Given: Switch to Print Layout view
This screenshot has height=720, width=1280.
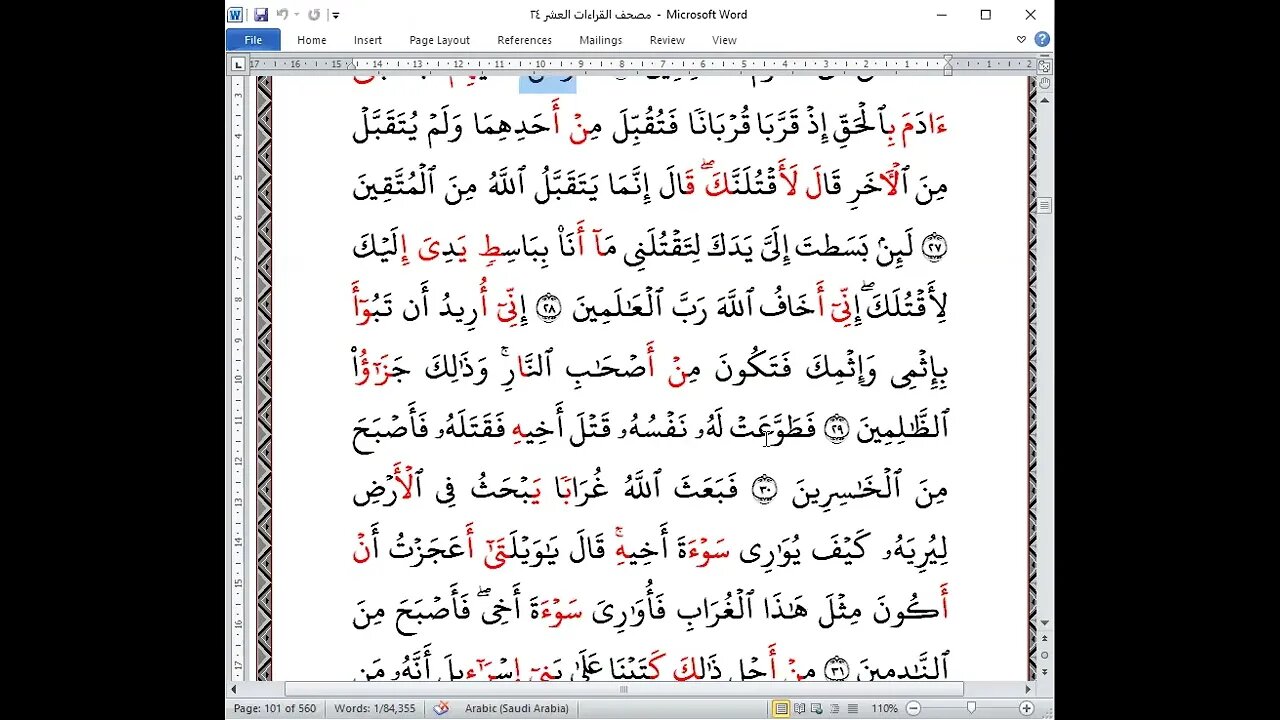Looking at the screenshot, I should click(x=782, y=708).
